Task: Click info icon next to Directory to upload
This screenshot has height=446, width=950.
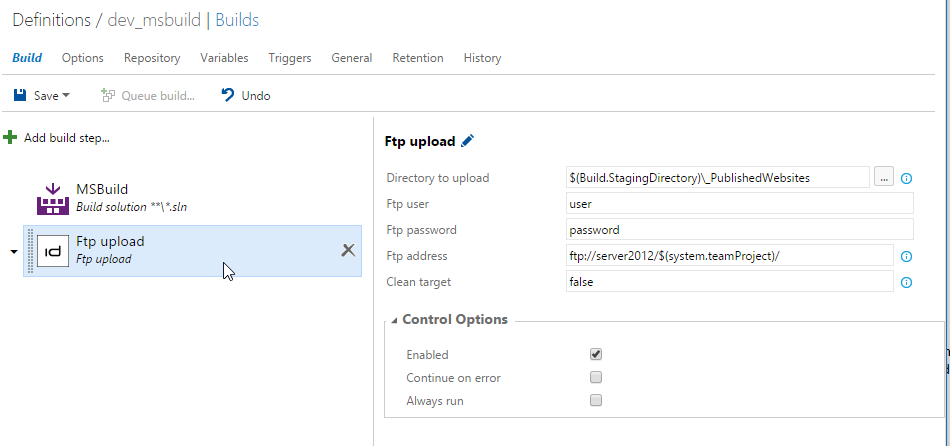Action: pos(906,178)
